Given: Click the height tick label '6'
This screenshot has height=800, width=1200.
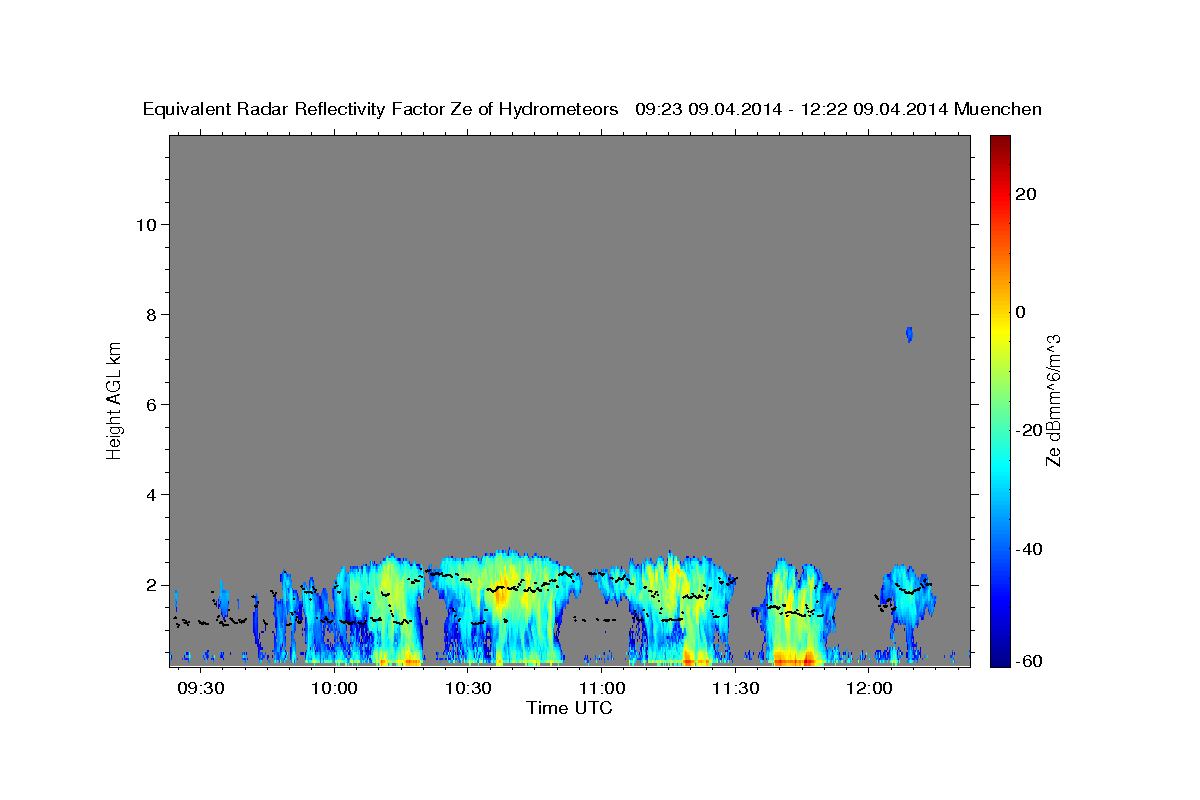Looking at the screenshot, I should coord(153,405).
